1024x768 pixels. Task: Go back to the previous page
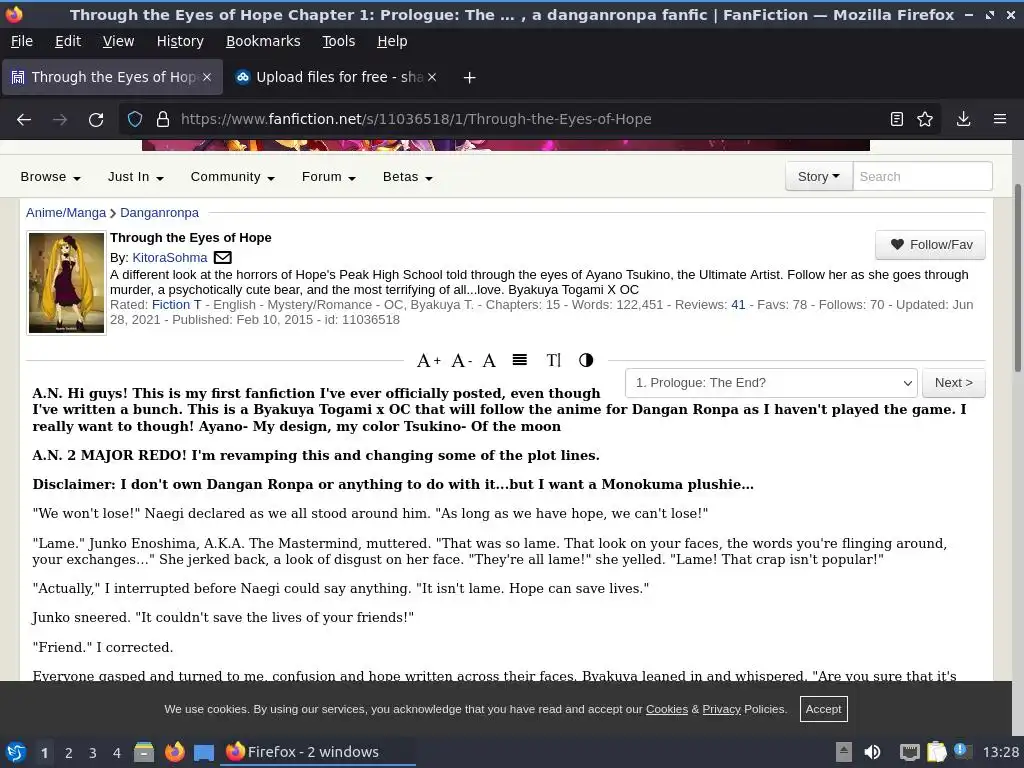pos(24,120)
